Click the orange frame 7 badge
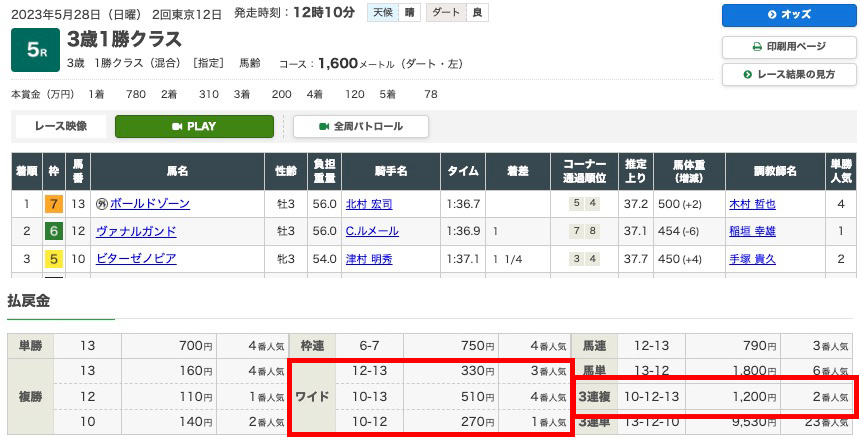The image size is (861, 442). (54, 204)
